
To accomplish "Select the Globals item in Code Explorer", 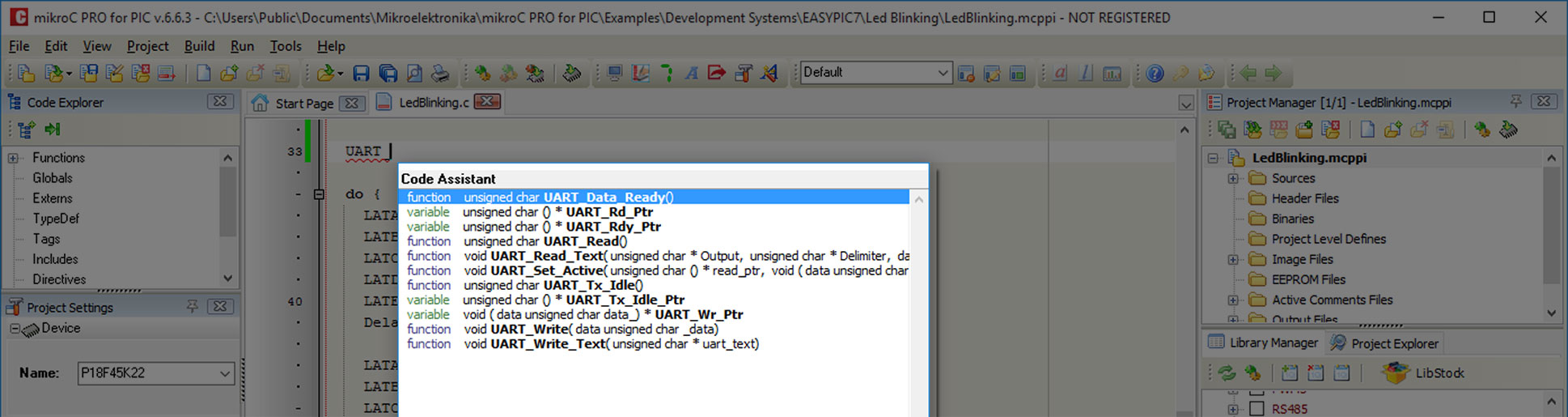I will tap(53, 178).
